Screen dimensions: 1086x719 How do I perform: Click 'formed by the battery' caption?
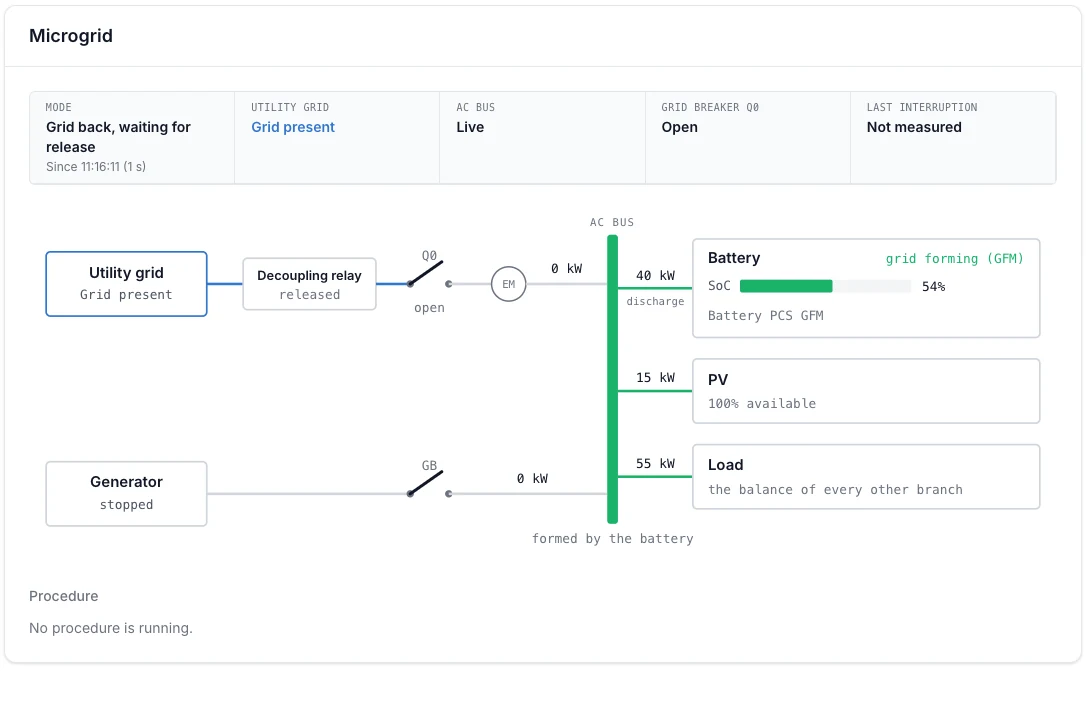coord(612,539)
